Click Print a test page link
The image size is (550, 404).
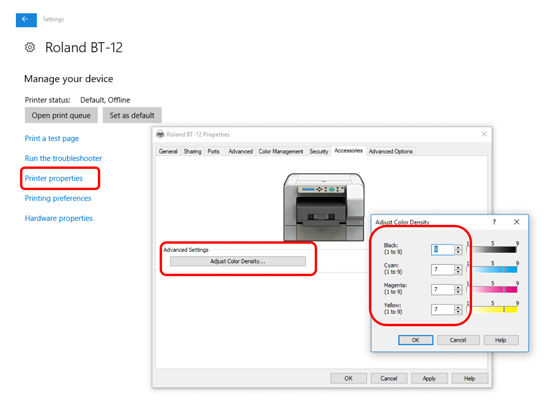click(52, 138)
